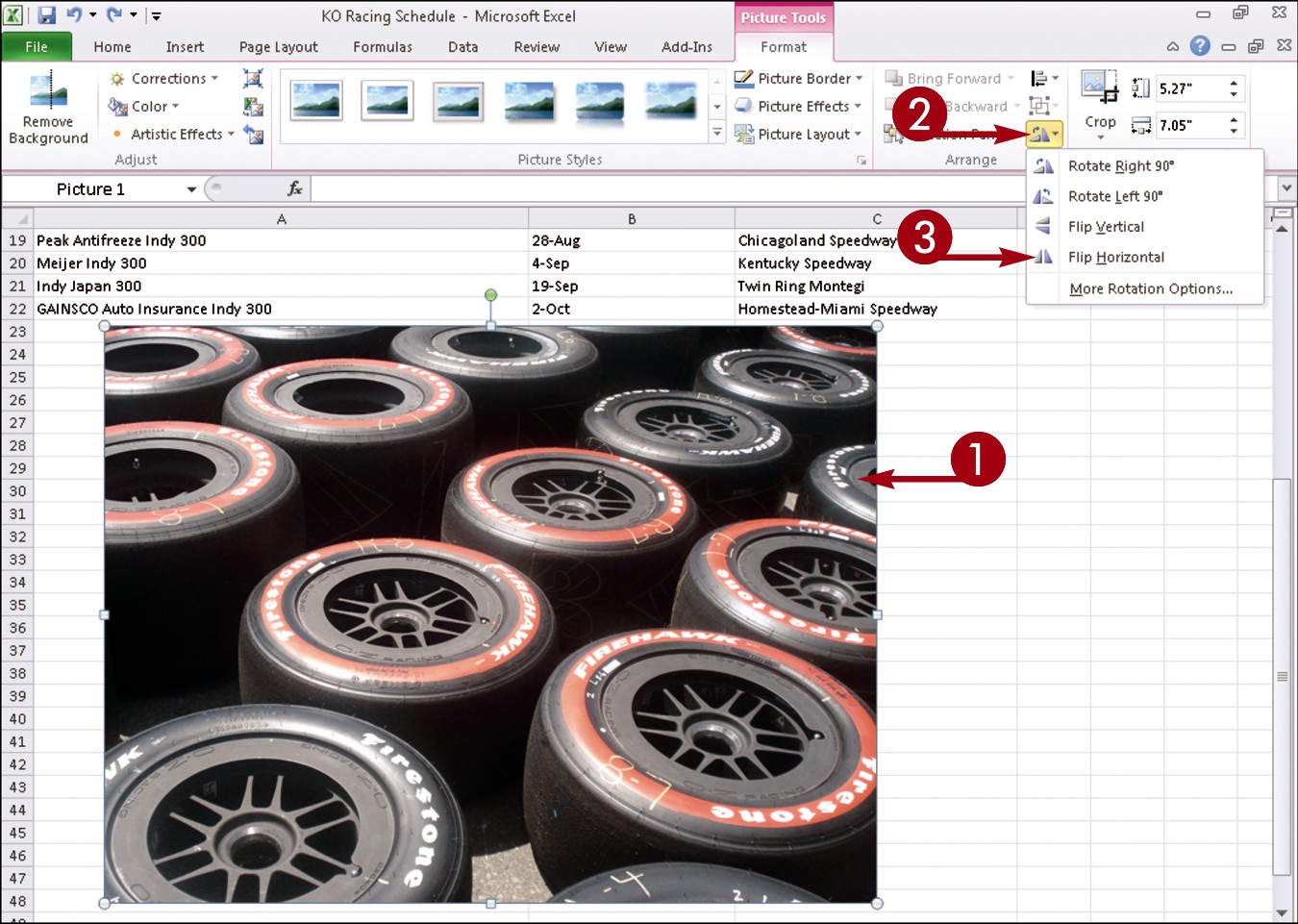
Task: Apply the second picture style thumbnail
Action: (x=387, y=101)
